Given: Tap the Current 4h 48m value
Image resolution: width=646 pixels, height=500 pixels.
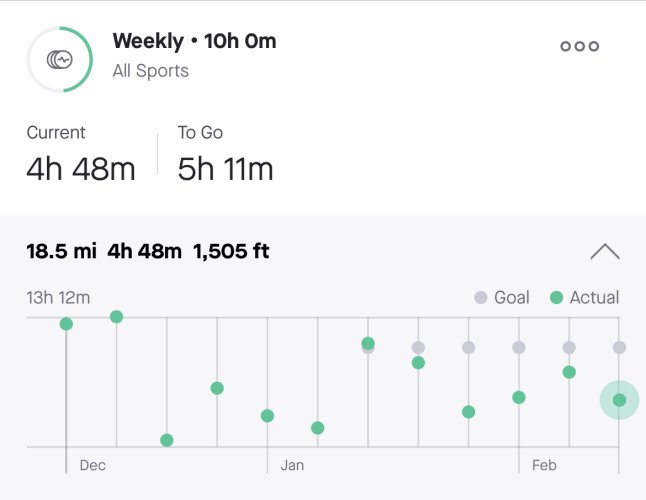Looking at the screenshot, I should (x=81, y=169).
